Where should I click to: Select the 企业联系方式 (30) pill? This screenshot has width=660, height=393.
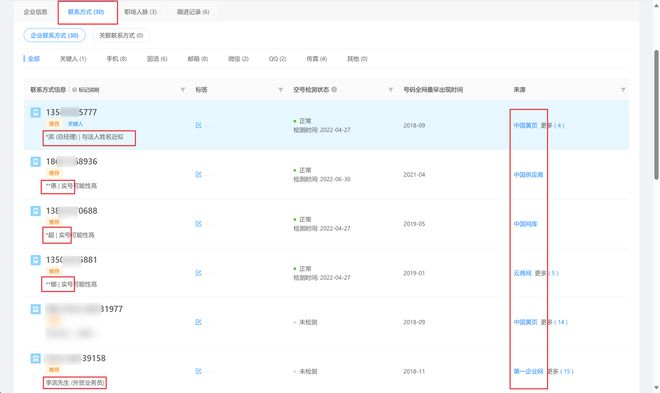(x=54, y=35)
